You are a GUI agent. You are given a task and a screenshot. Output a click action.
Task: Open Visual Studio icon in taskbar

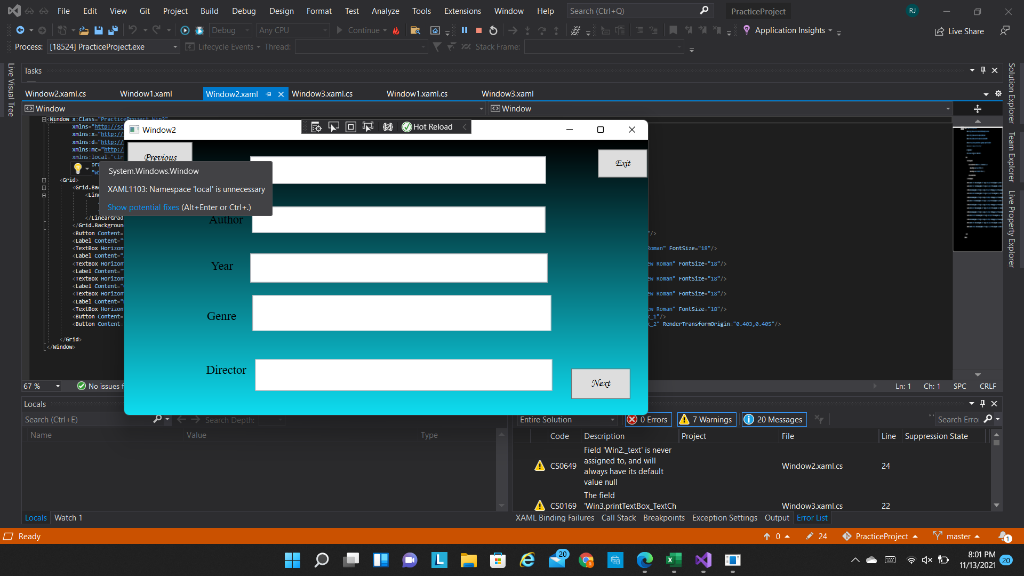pos(703,560)
